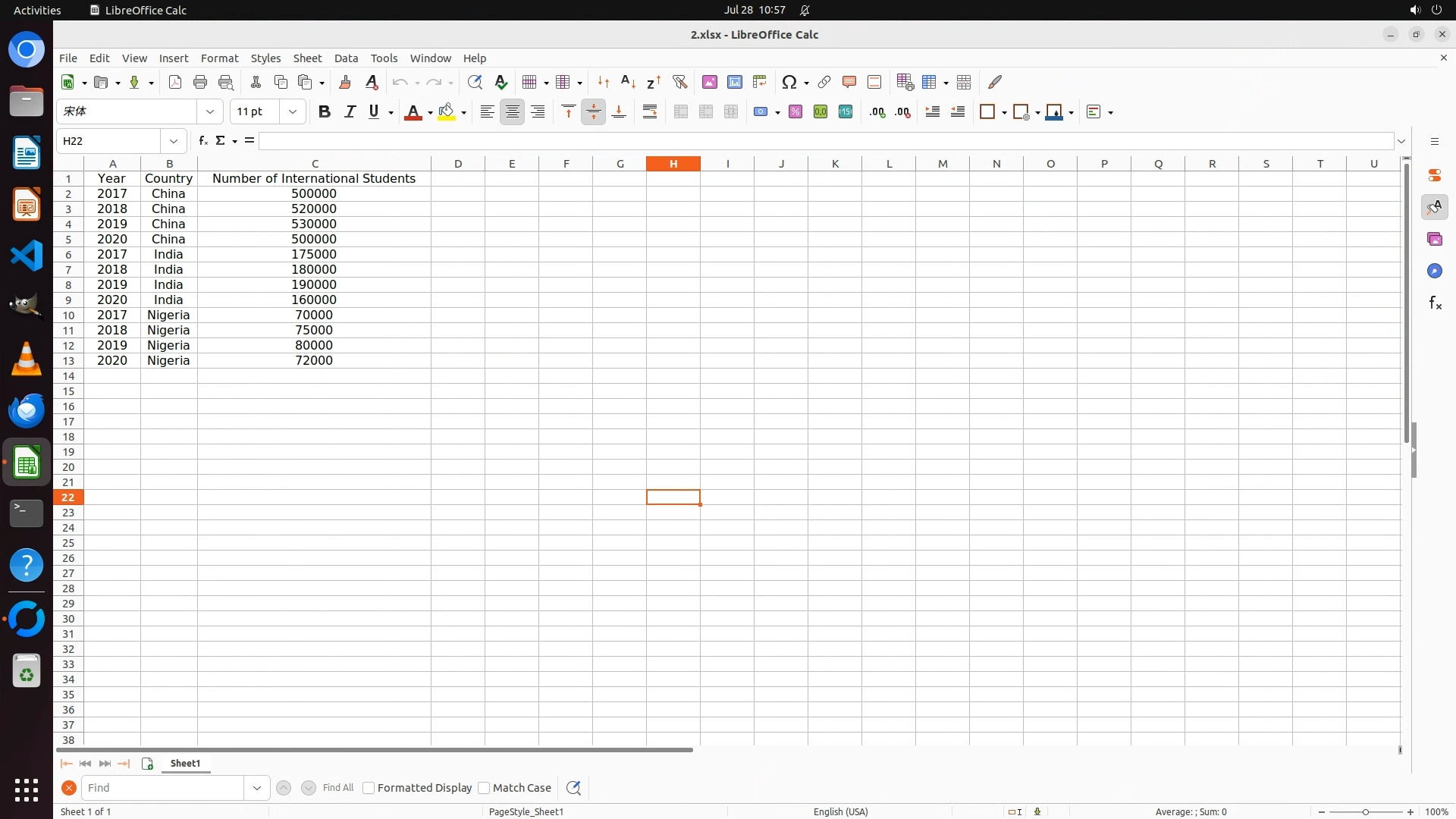1456x819 pixels.
Task: Click inside the Find text field
Action: click(x=163, y=788)
